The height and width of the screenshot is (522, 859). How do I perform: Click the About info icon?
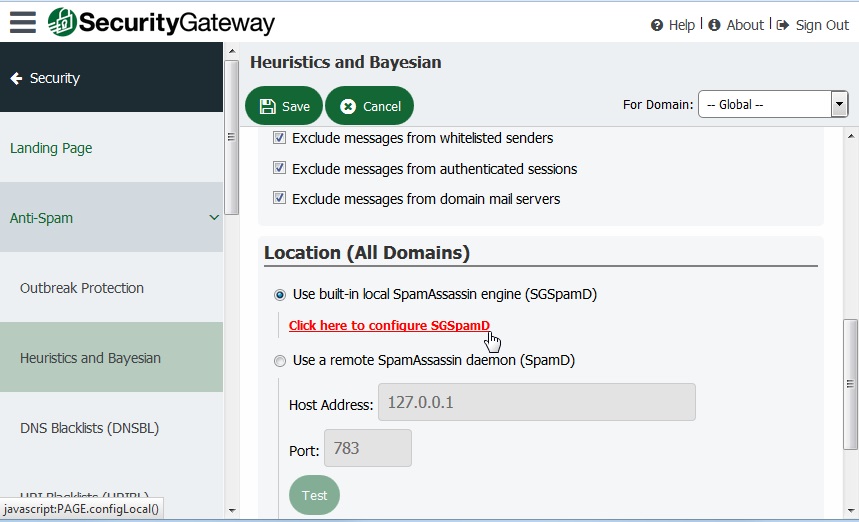click(x=714, y=25)
